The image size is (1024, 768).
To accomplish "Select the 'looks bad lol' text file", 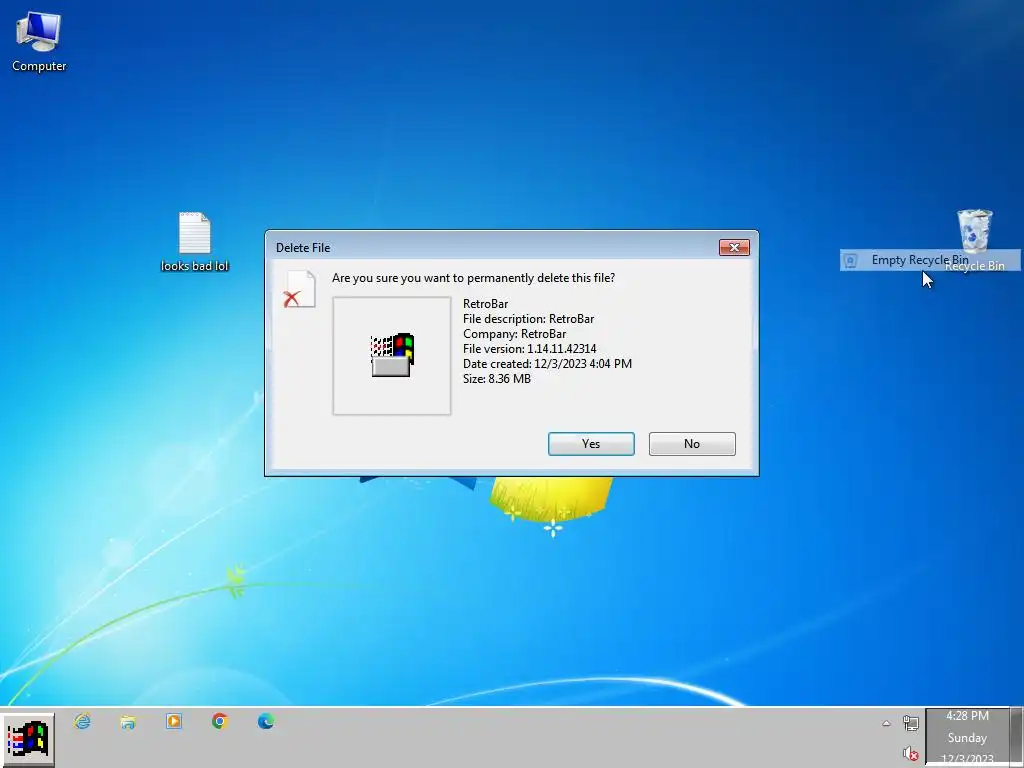I will pos(195,242).
